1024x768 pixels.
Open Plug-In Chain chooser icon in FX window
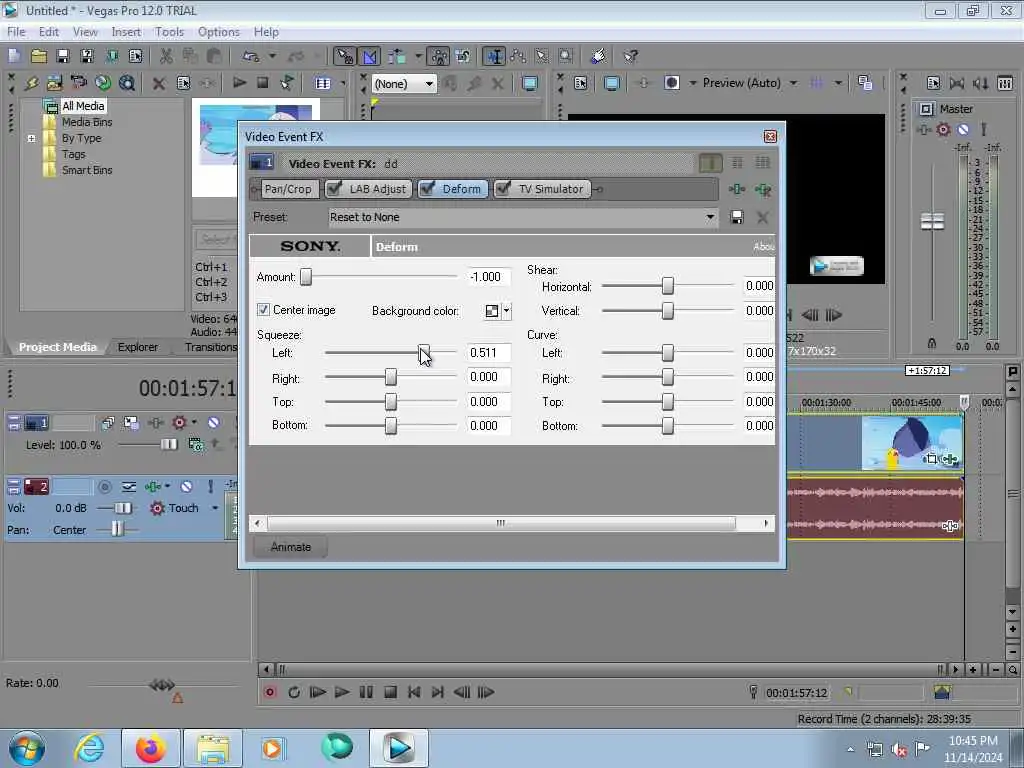737,189
